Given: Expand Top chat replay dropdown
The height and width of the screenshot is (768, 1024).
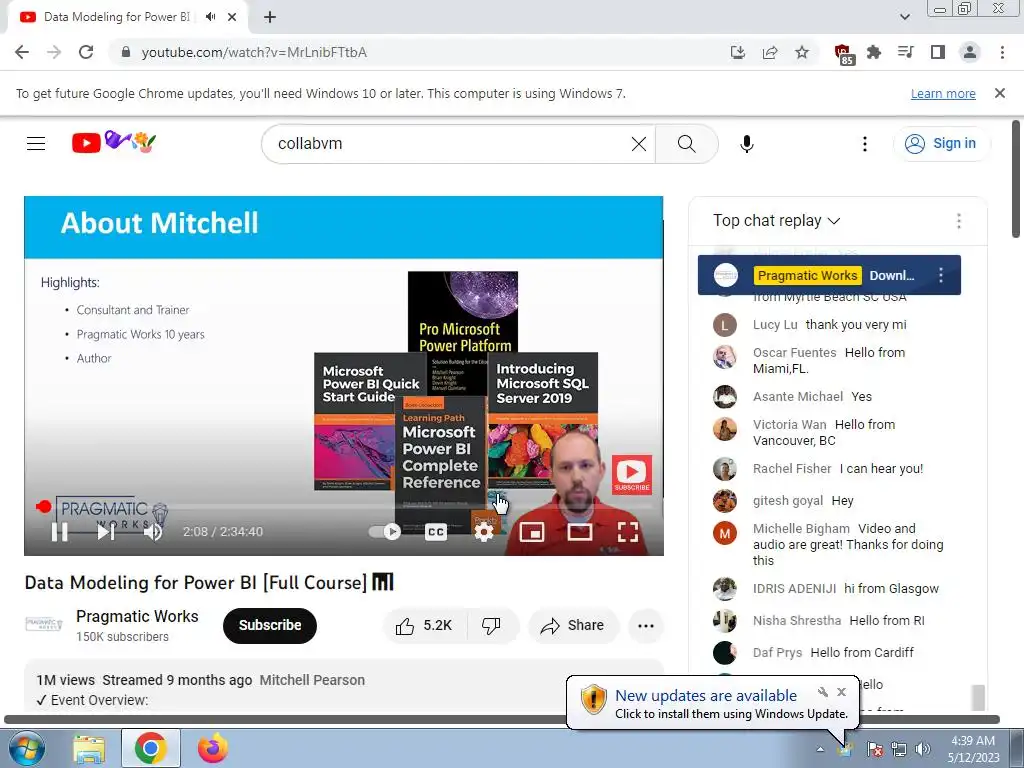Looking at the screenshot, I should (x=776, y=221).
